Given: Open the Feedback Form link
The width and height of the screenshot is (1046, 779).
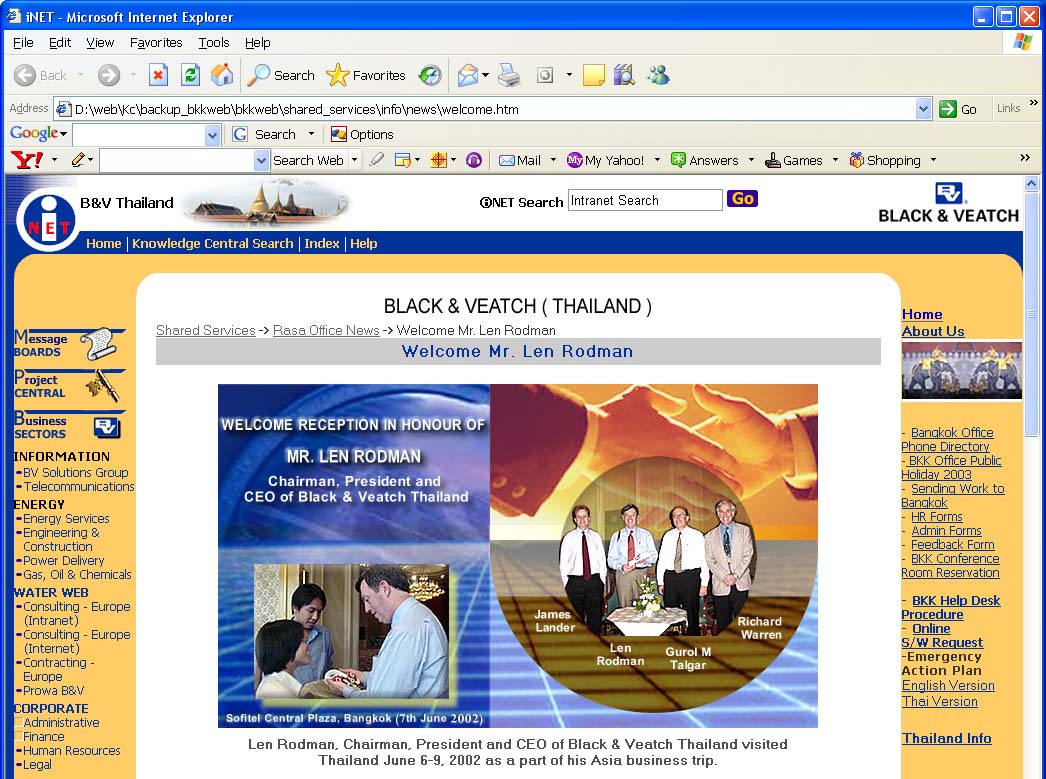Looking at the screenshot, I should [953, 545].
